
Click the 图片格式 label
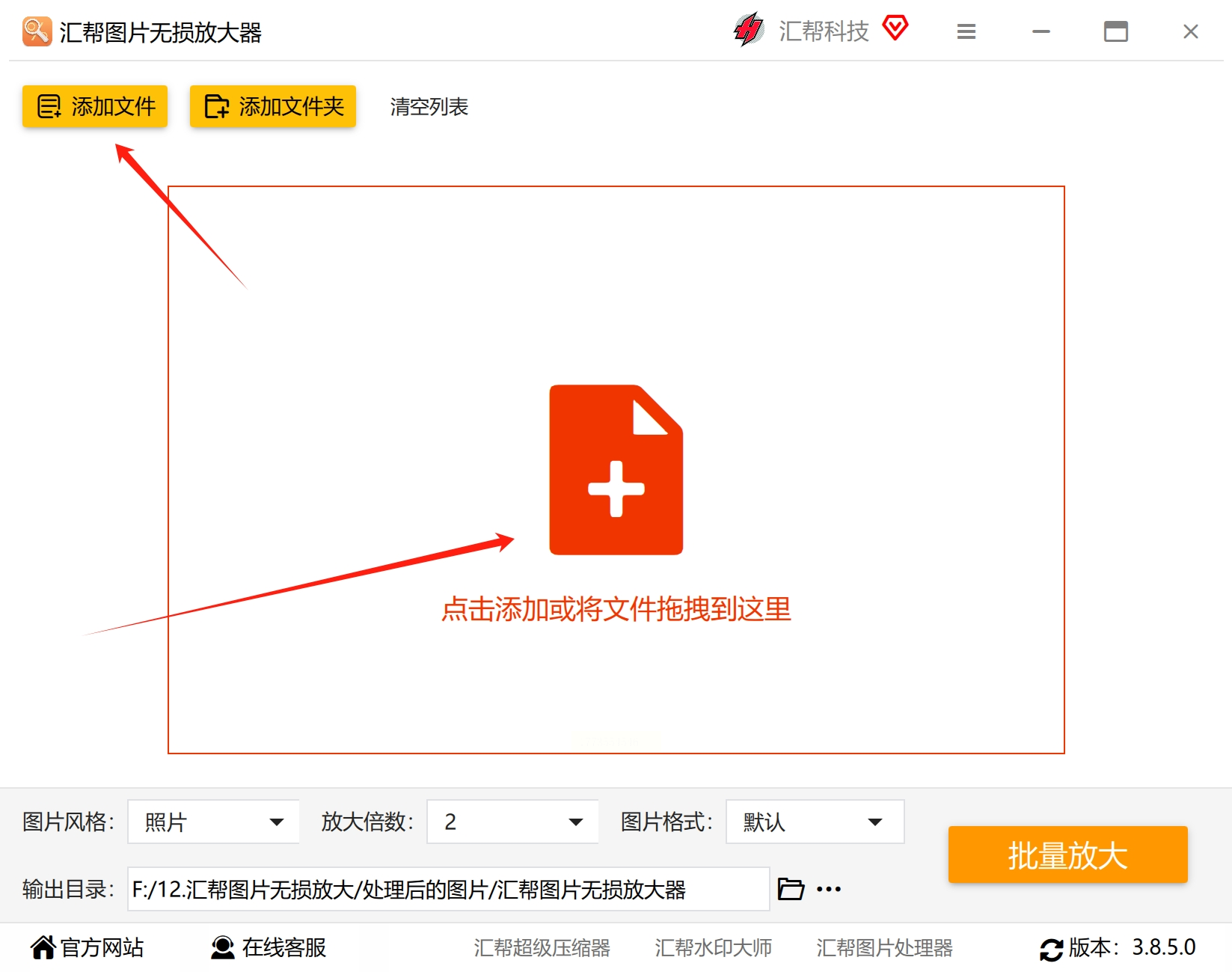tap(667, 822)
